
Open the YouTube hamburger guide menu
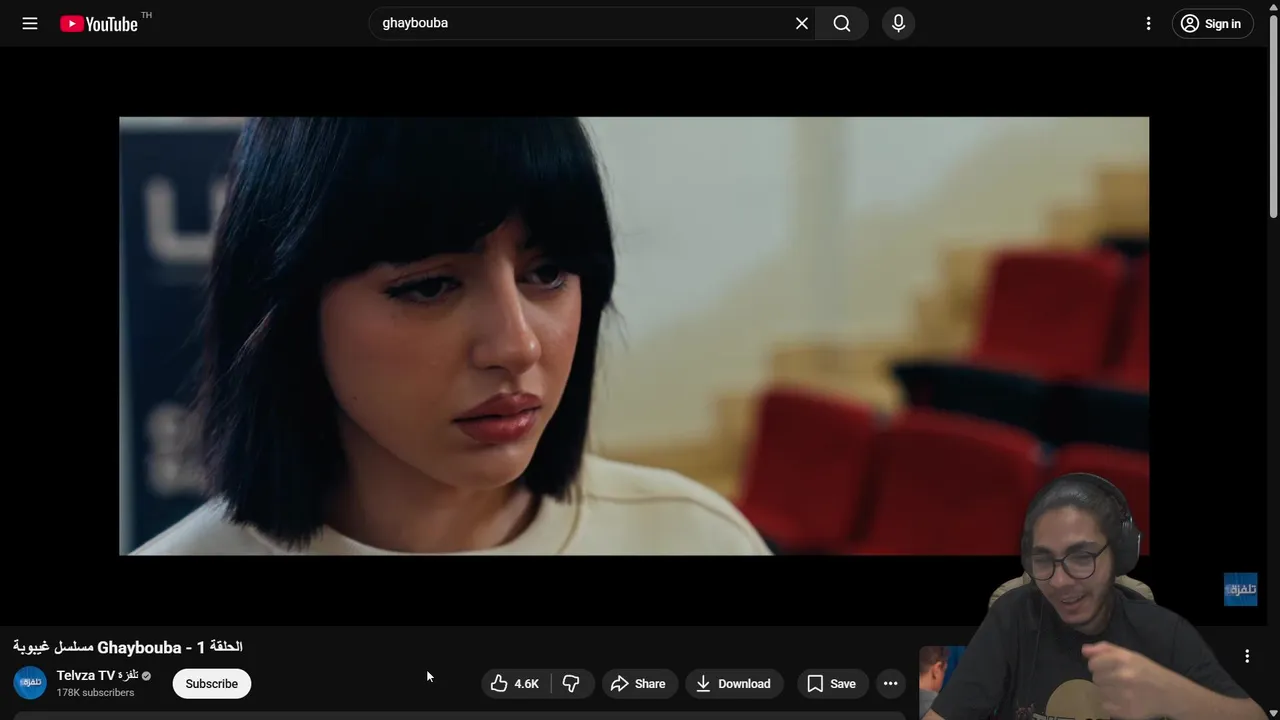(30, 23)
